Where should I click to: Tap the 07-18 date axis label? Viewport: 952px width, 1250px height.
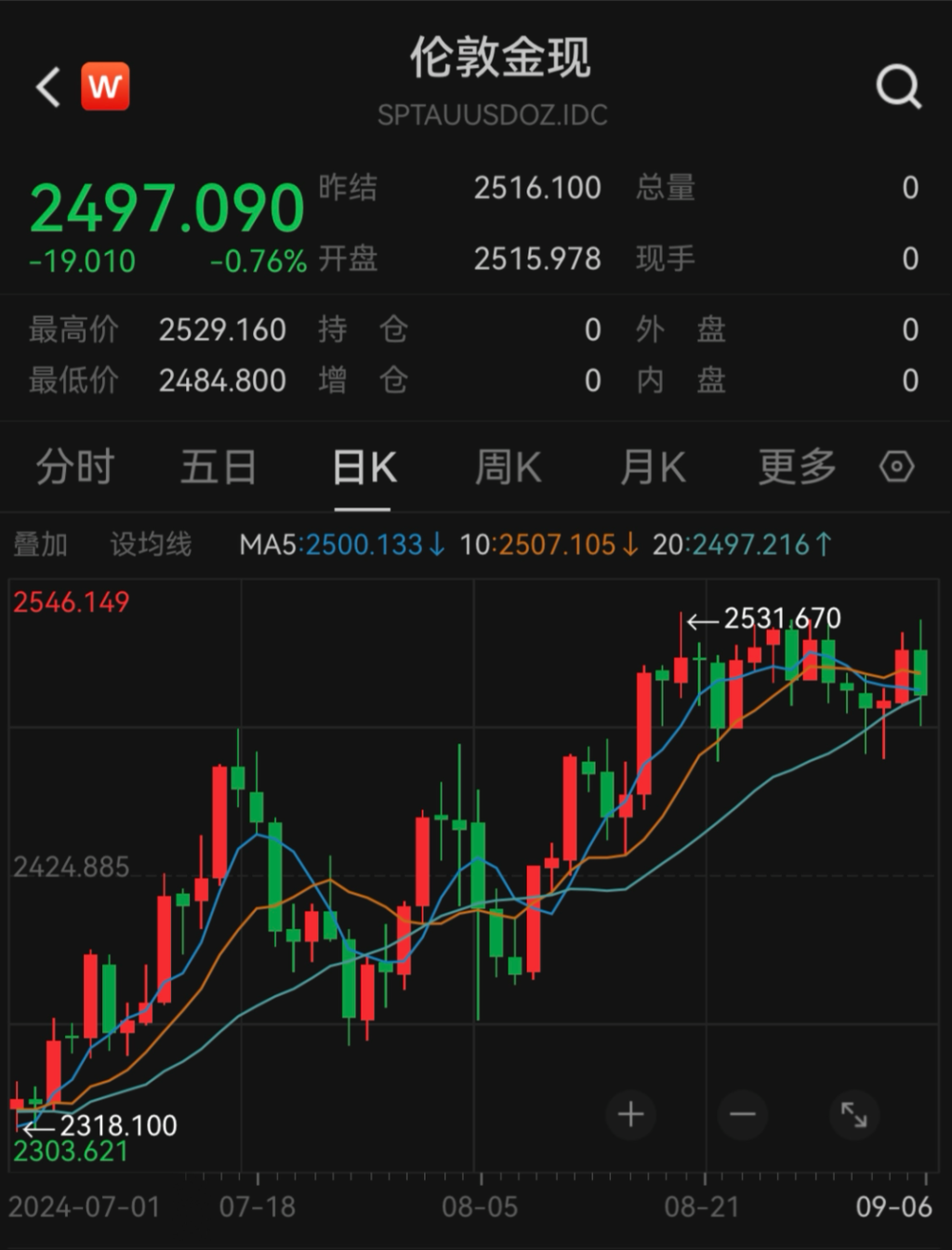click(x=258, y=1207)
